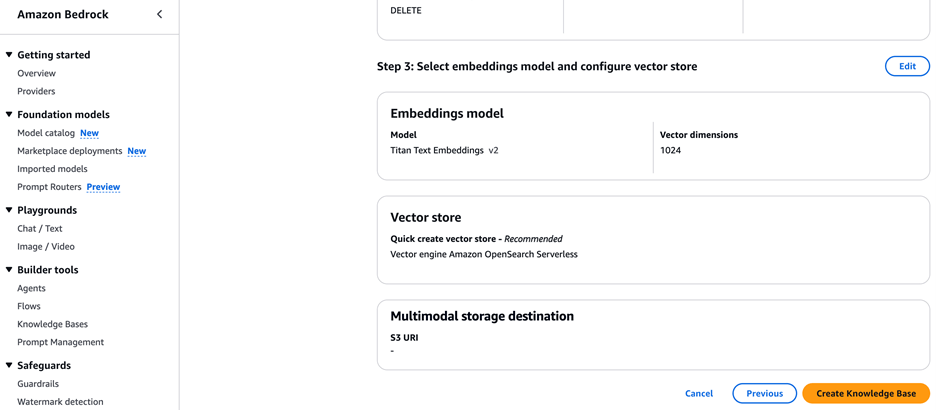Collapse the Playgrounds section

tap(9, 211)
